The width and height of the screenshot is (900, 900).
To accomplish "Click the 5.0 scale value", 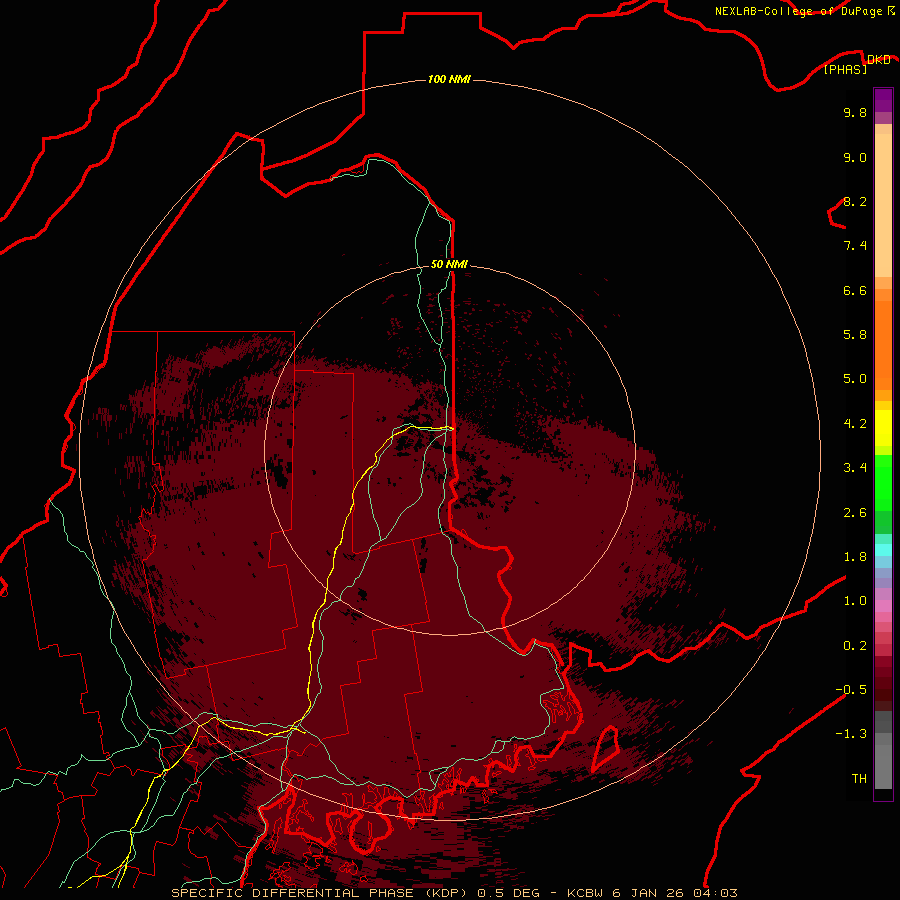I will 855,379.
